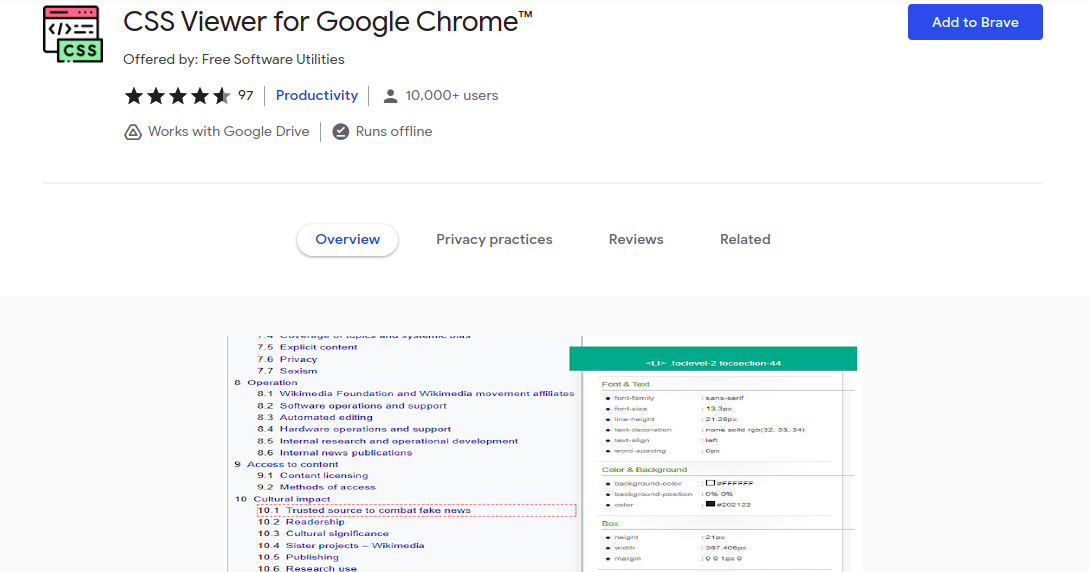Screen dimensions: 1089x572
Task: Click '9.2 Methods of access' entry
Action: (x=316, y=487)
